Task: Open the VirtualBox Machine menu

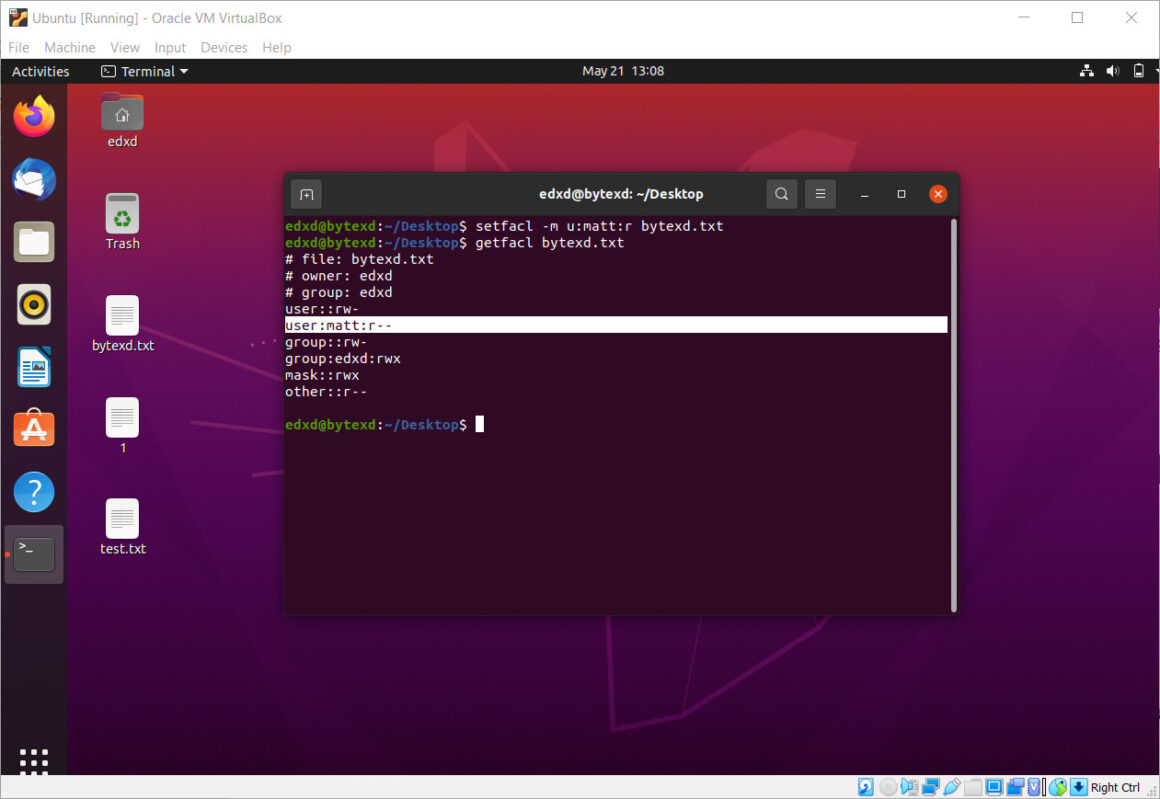Action: [70, 47]
